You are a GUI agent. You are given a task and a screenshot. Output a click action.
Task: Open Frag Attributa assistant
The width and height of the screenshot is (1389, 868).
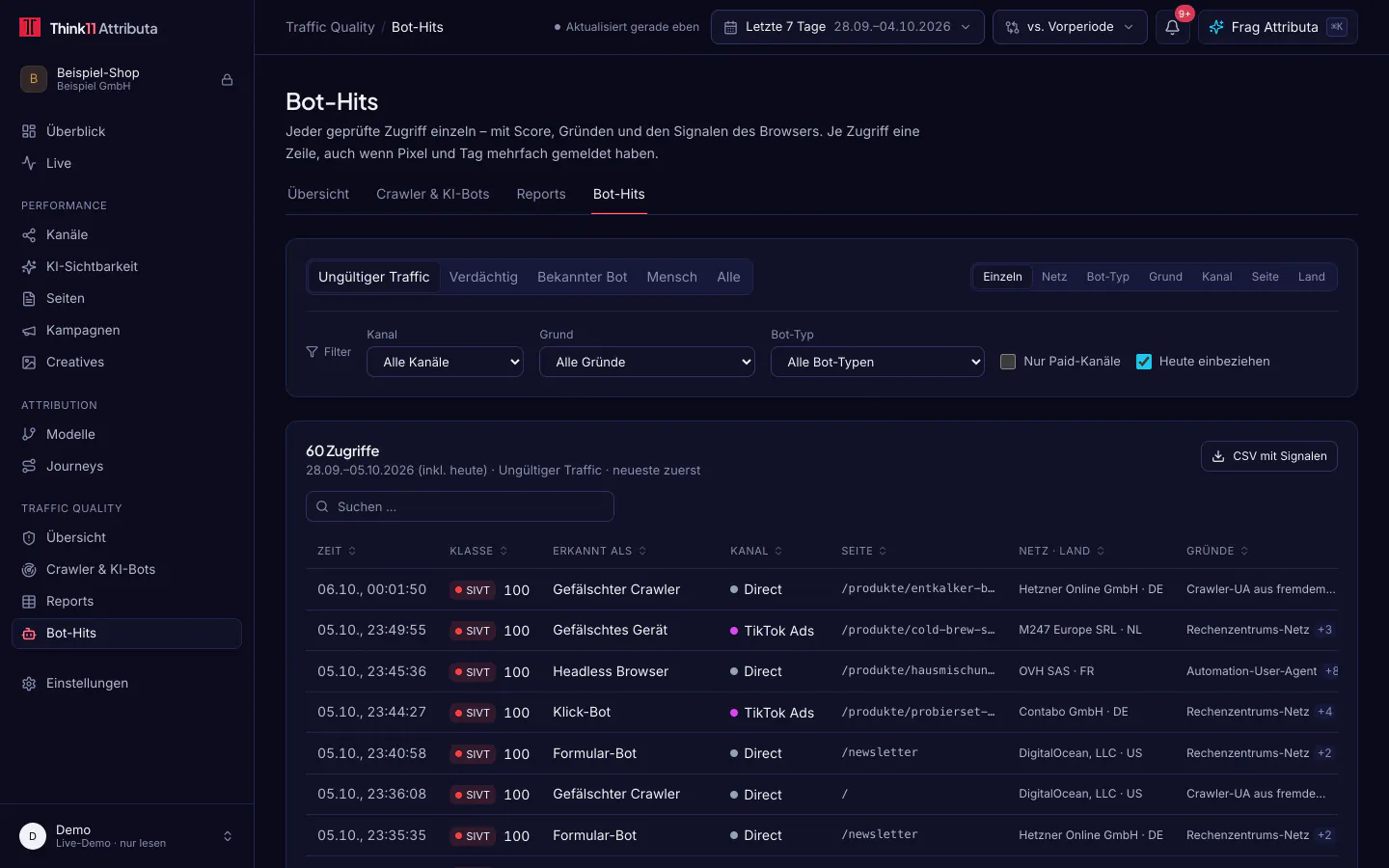click(1278, 27)
